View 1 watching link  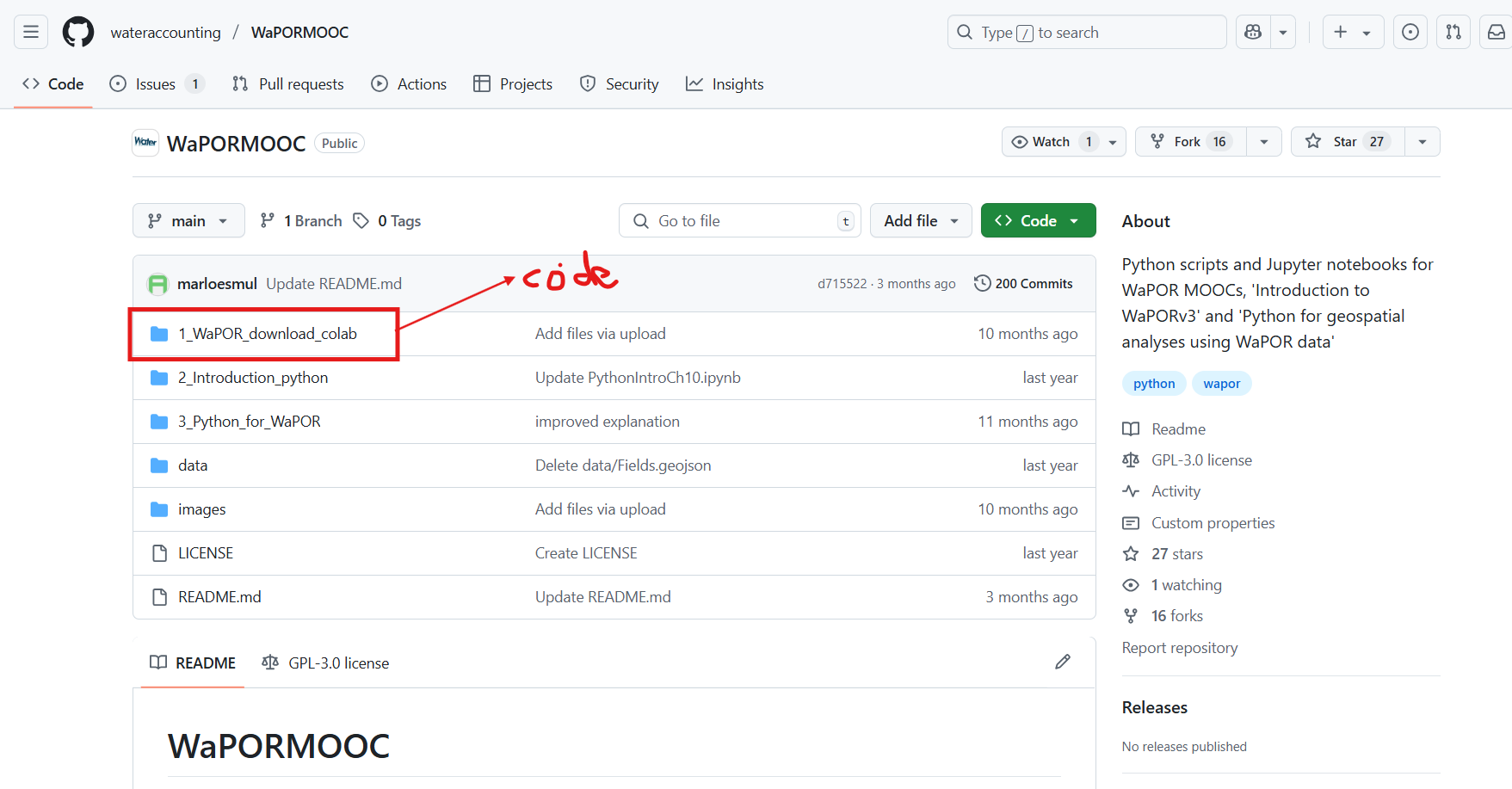coord(1172,585)
